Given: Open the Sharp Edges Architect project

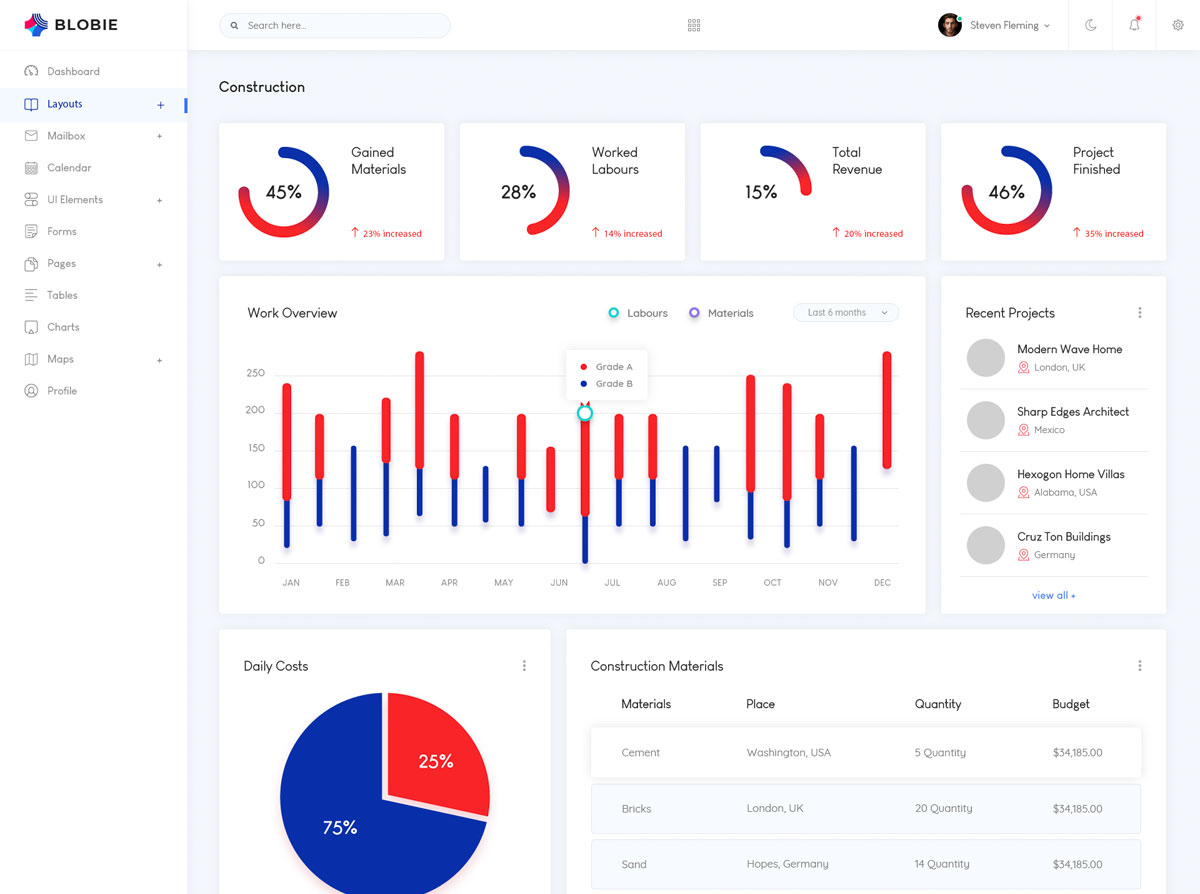Looking at the screenshot, I should tap(1072, 412).
